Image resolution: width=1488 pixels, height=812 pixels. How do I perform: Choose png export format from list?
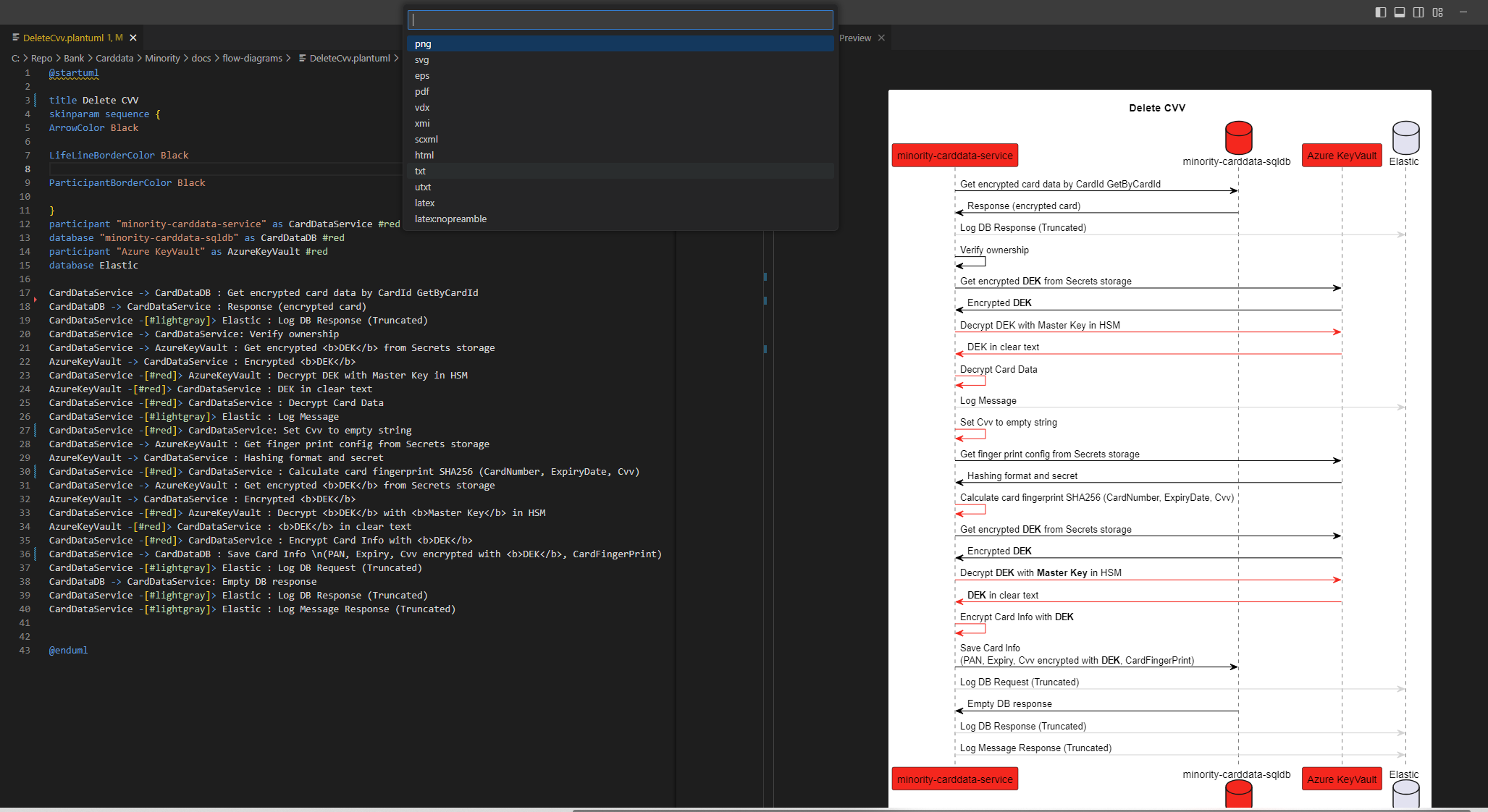point(423,44)
